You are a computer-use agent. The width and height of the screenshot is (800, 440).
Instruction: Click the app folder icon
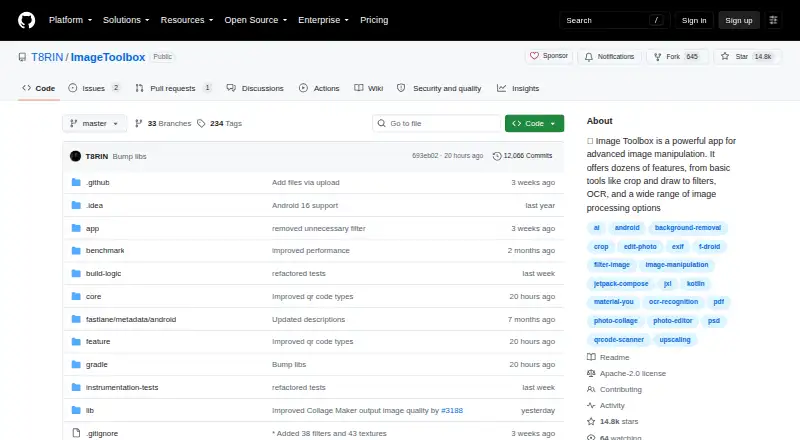point(76,228)
